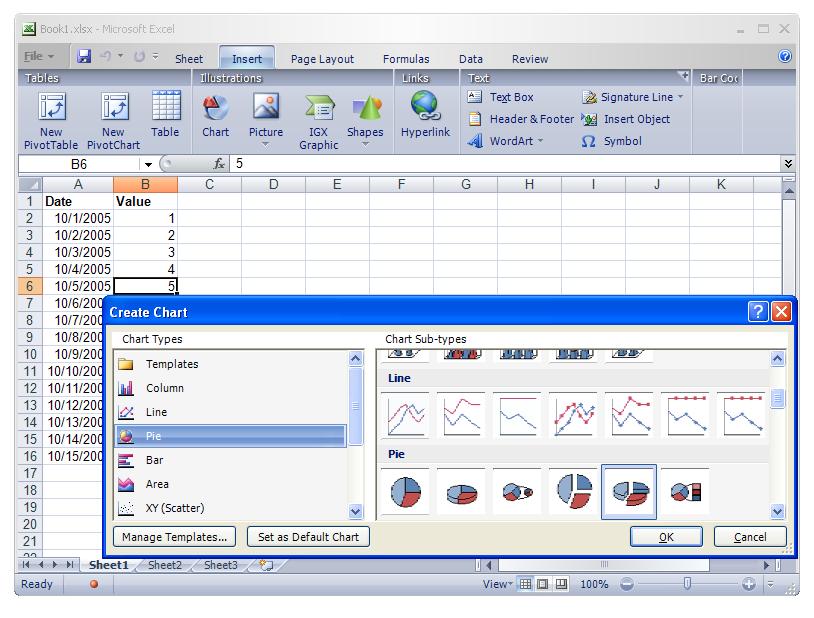Choose XY (Scatter) chart type

point(230,508)
